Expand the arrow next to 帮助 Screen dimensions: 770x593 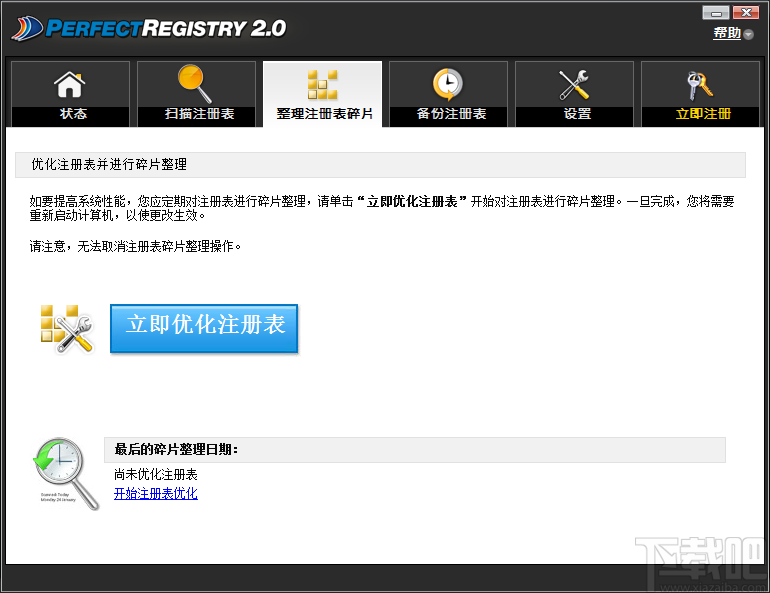click(748, 34)
